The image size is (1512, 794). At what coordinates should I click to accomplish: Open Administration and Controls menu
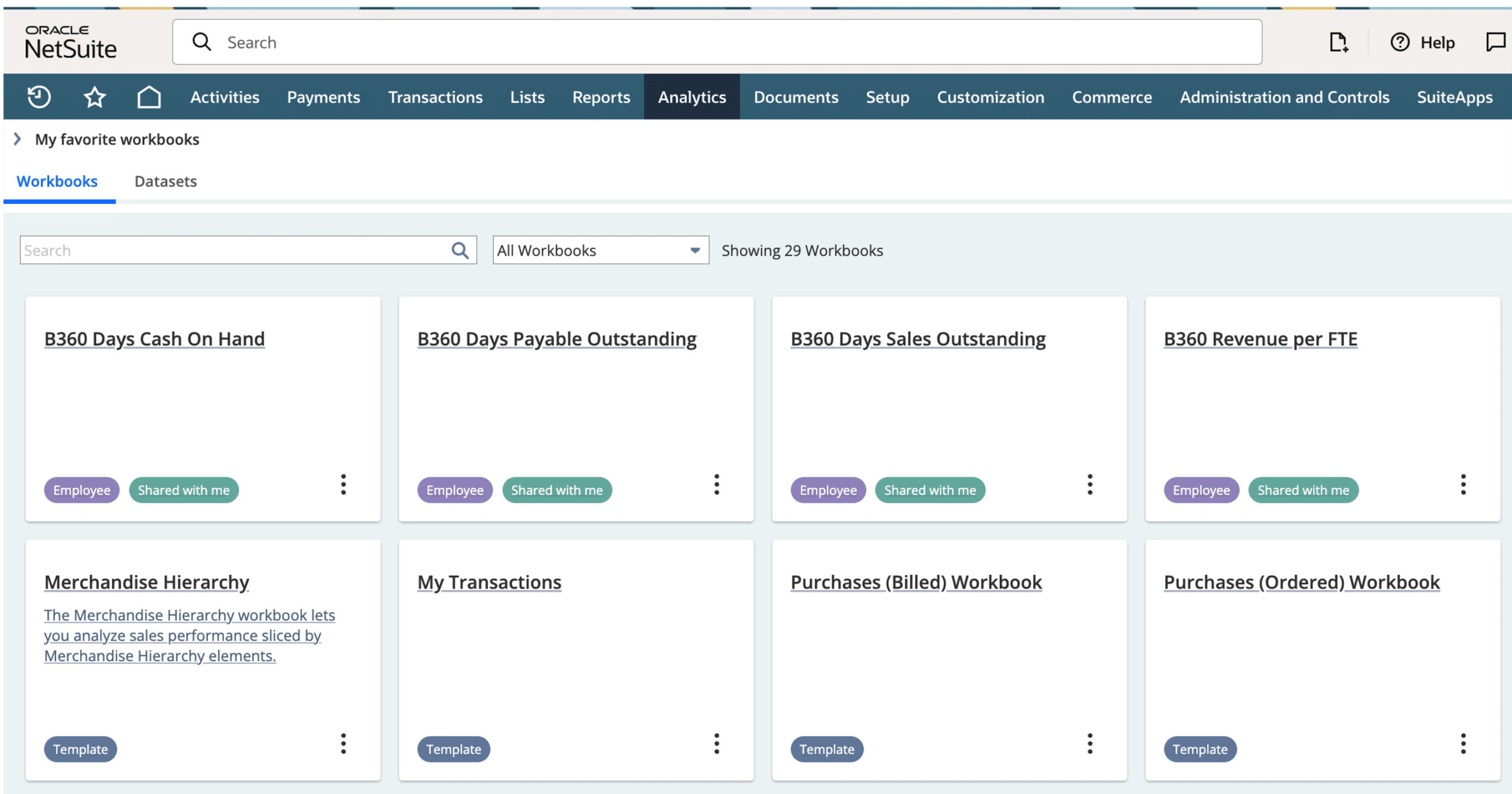pyautogui.click(x=1285, y=97)
